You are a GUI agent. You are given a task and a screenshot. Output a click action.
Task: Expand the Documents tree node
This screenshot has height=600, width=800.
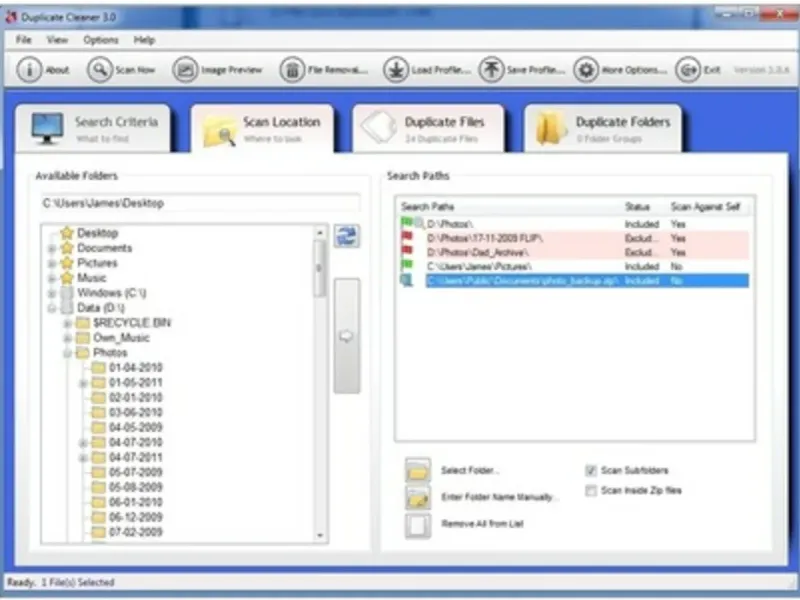52,248
